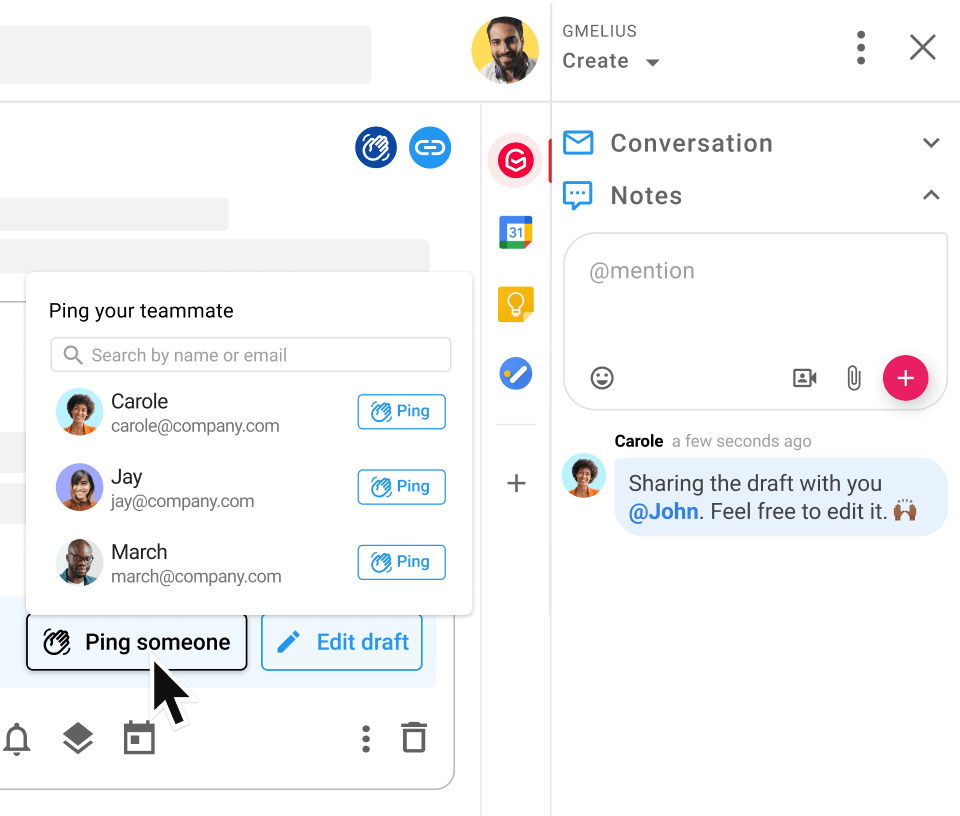Click the shareable link icon on the email

430,147
